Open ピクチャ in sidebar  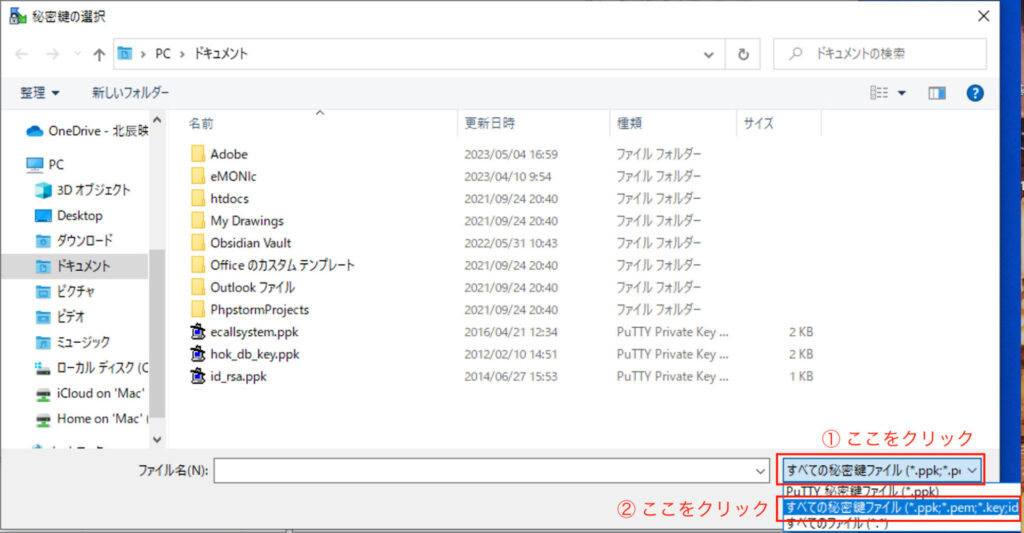pyautogui.click(x=65, y=291)
